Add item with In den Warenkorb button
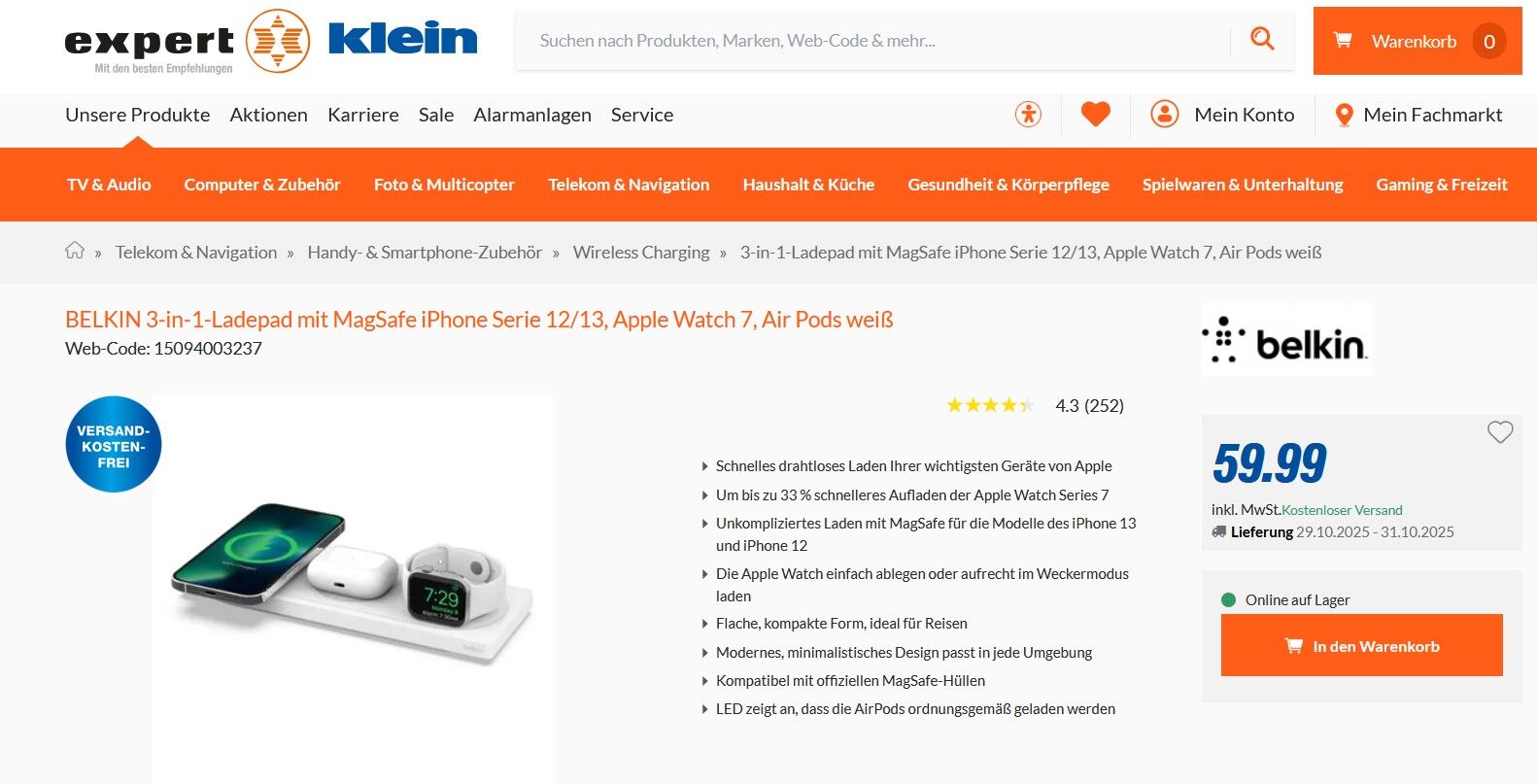The width and height of the screenshot is (1537, 784). (x=1361, y=645)
